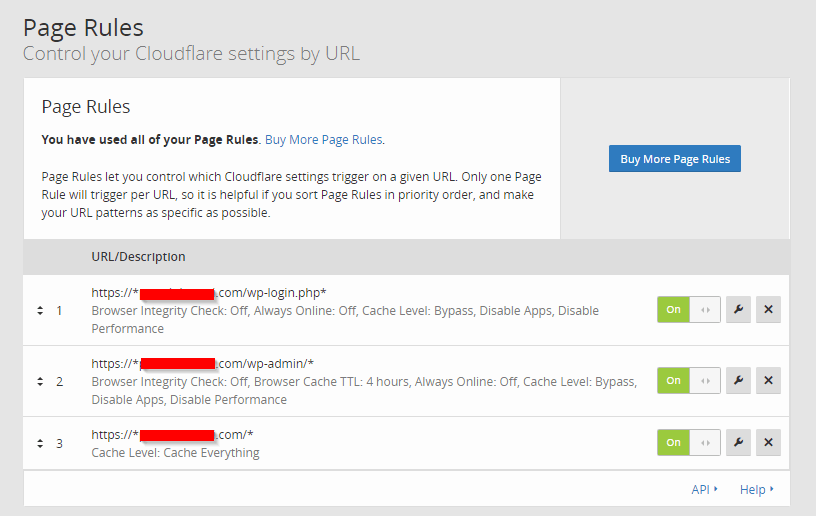
Task: Click the URL/Description column header
Action: [x=138, y=257]
